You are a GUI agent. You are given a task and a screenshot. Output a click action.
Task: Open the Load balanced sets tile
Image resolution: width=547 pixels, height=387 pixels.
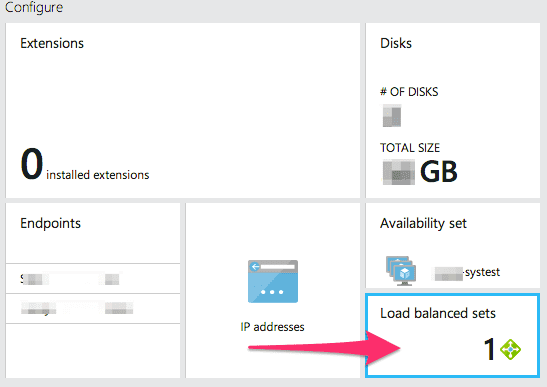pyautogui.click(x=452, y=335)
